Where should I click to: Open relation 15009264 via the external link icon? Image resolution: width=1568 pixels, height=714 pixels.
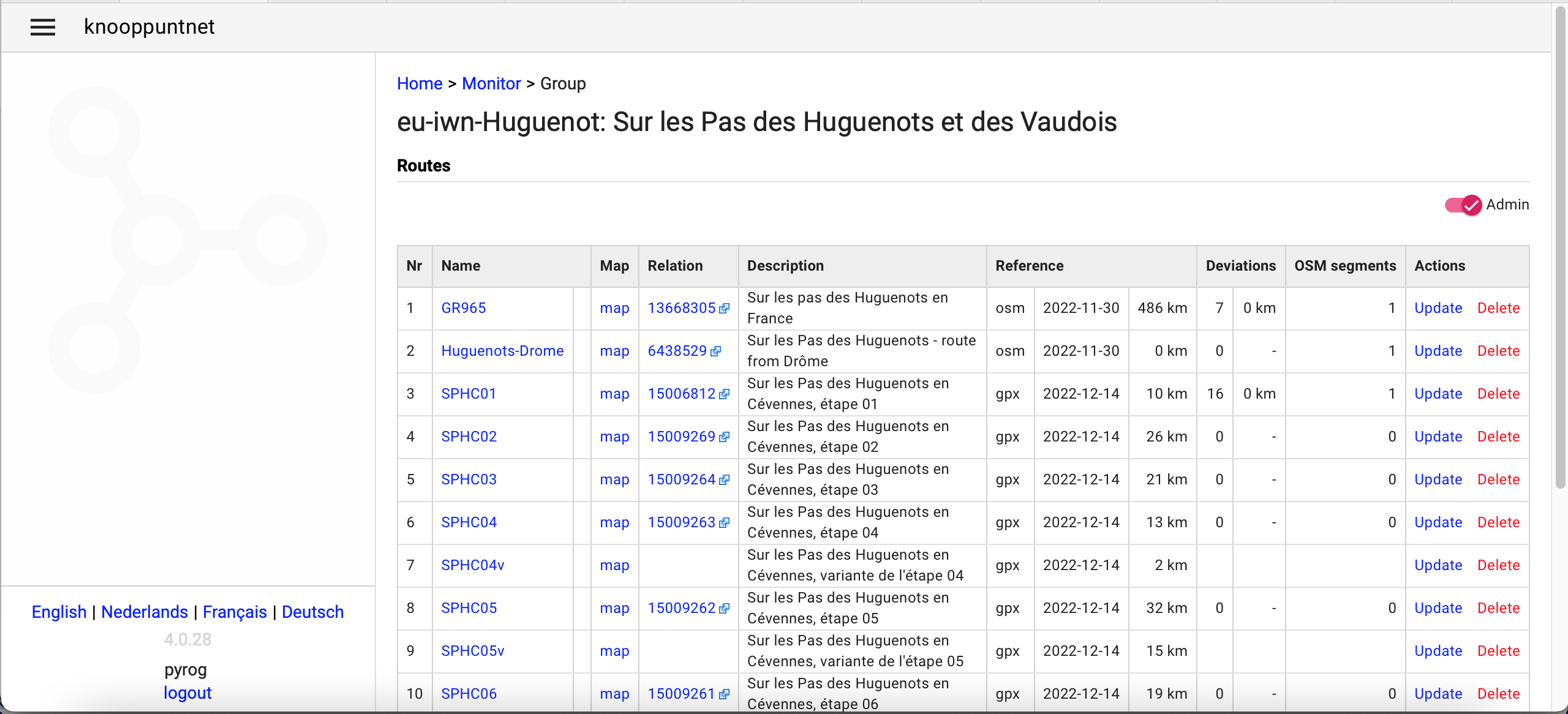coord(725,480)
